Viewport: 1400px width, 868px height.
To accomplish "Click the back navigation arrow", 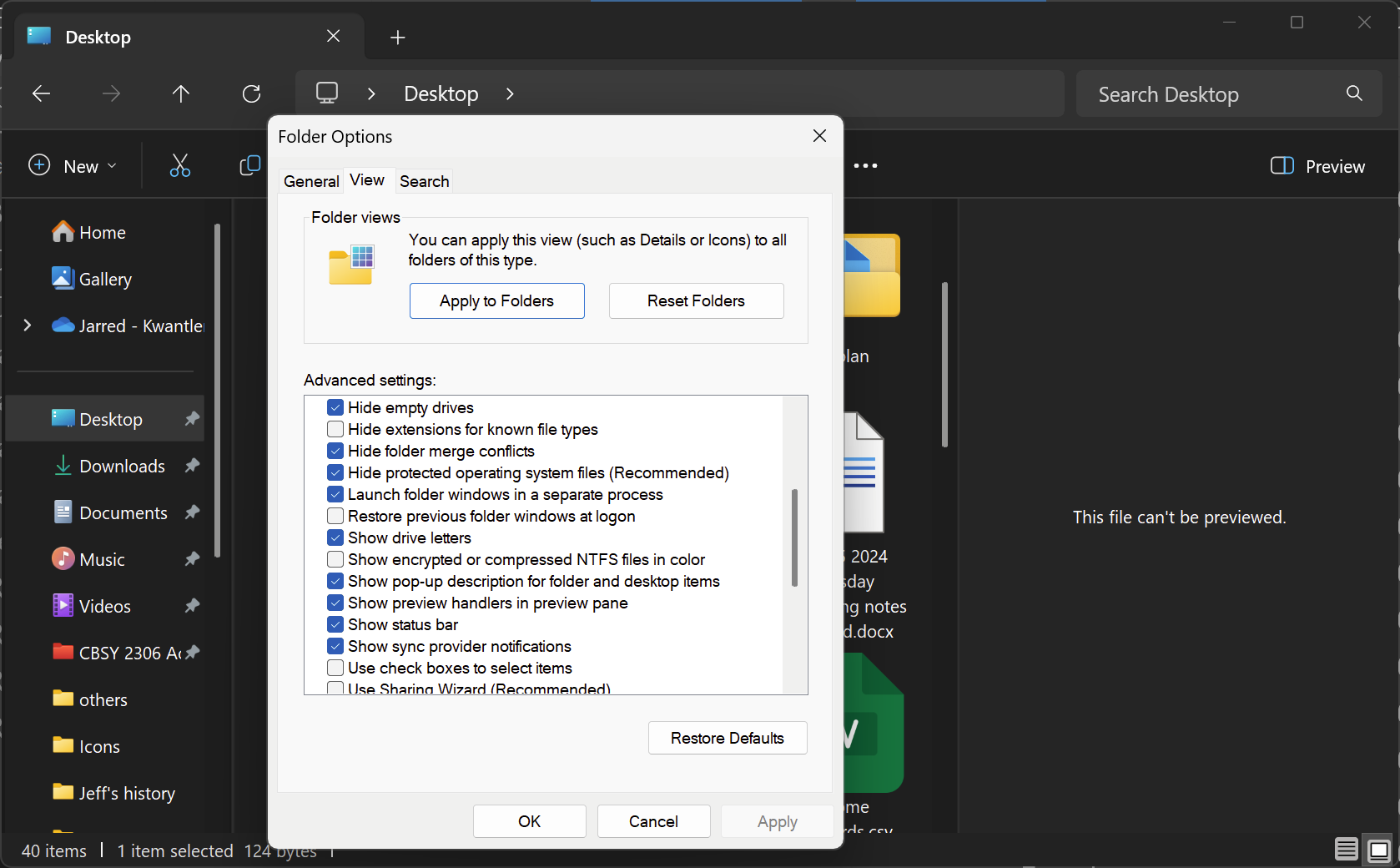I will click(x=41, y=93).
